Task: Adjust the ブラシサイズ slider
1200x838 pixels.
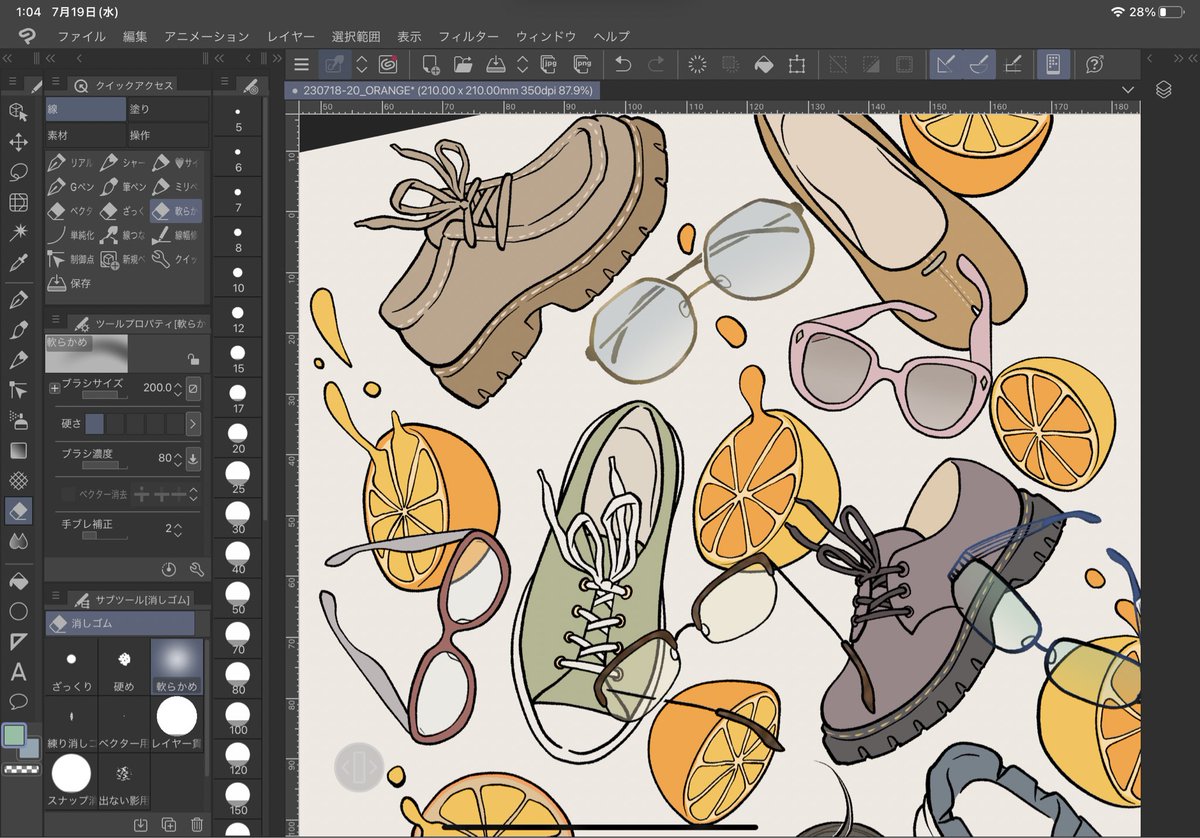Action: pos(105,396)
